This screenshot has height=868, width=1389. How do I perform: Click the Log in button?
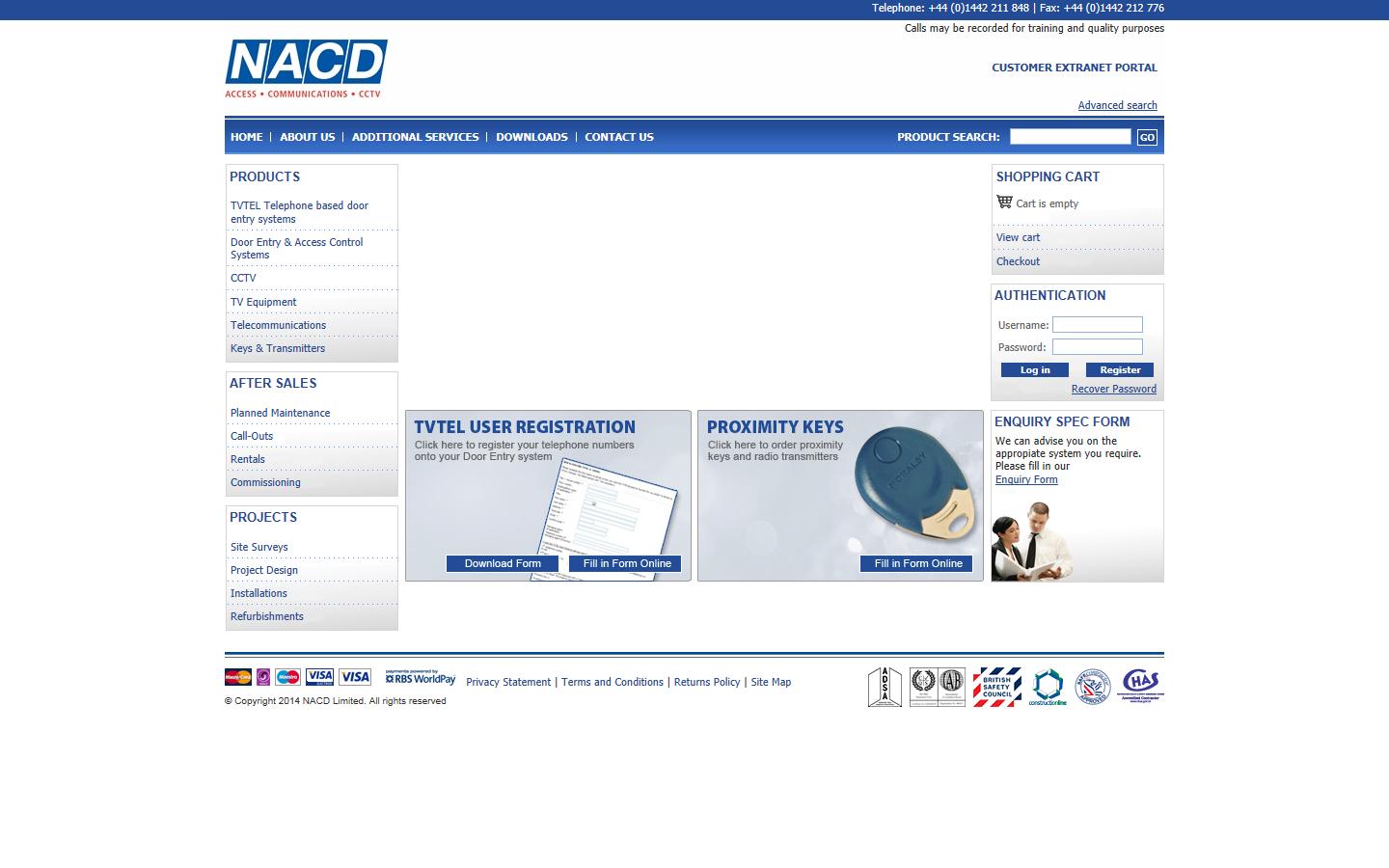coord(1034,369)
